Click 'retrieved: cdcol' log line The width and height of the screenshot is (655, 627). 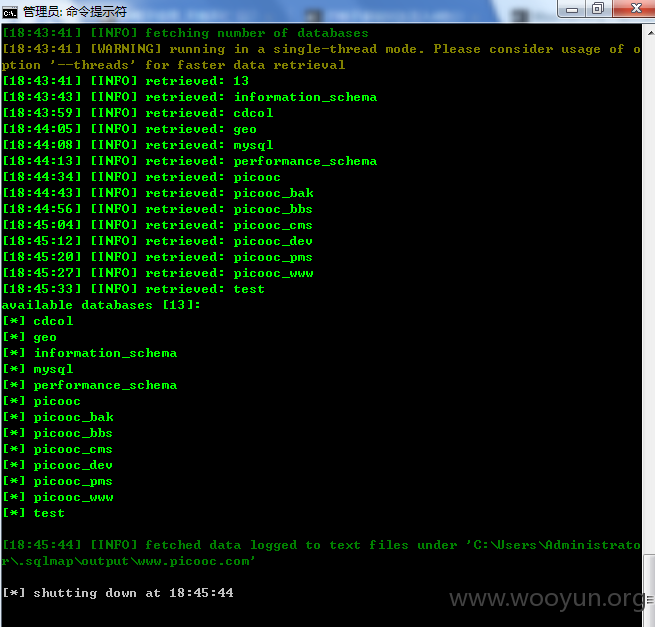point(138,113)
